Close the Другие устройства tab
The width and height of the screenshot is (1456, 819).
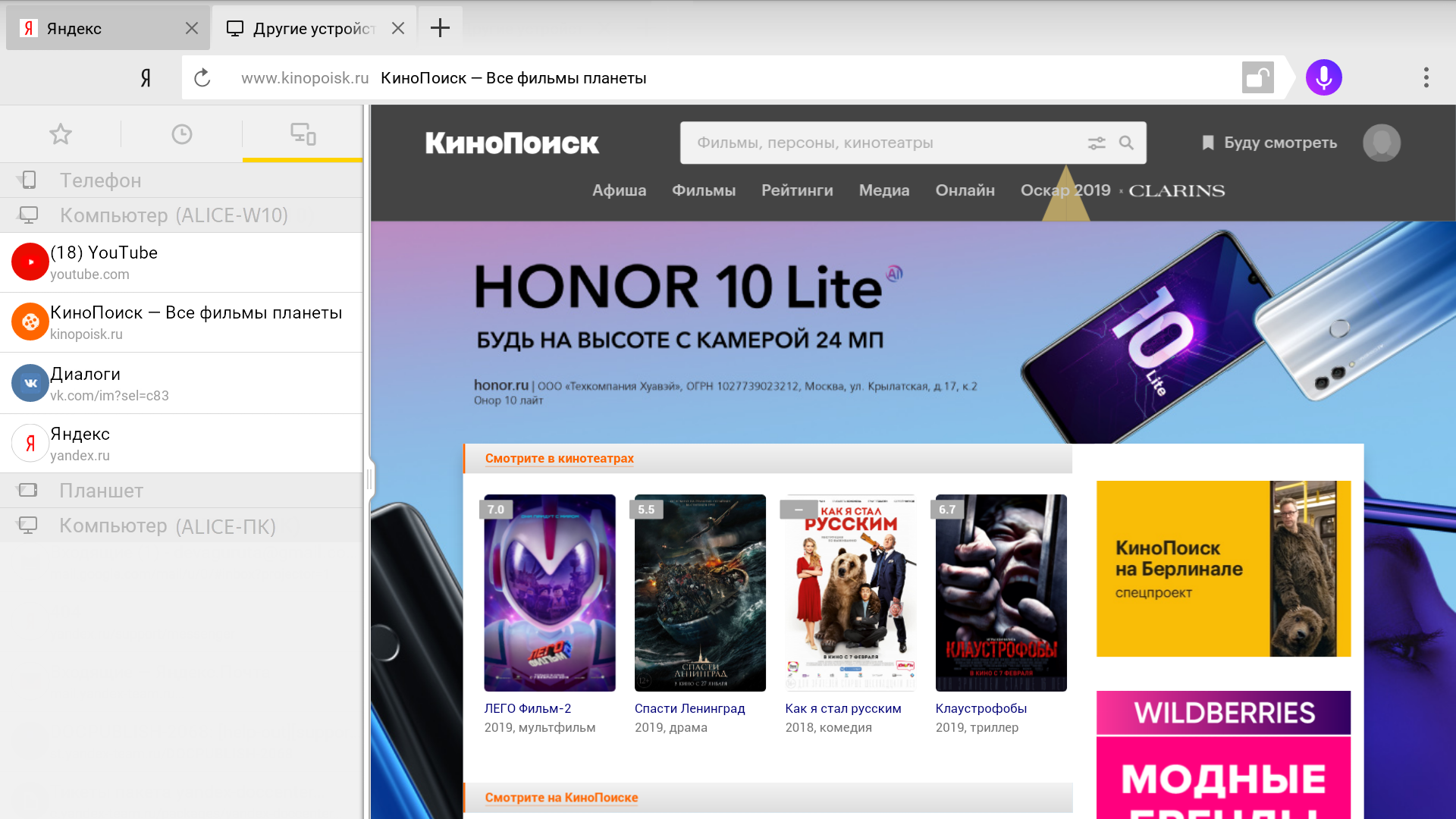[x=398, y=28]
